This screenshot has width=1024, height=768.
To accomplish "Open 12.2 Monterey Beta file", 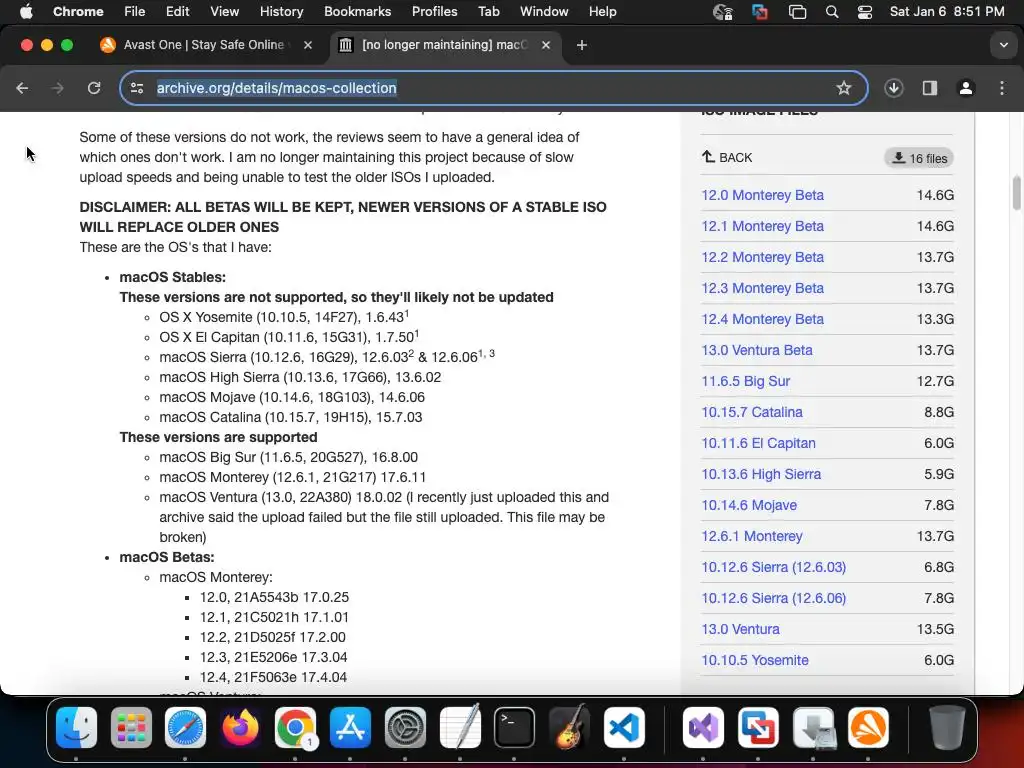I will pos(762,257).
